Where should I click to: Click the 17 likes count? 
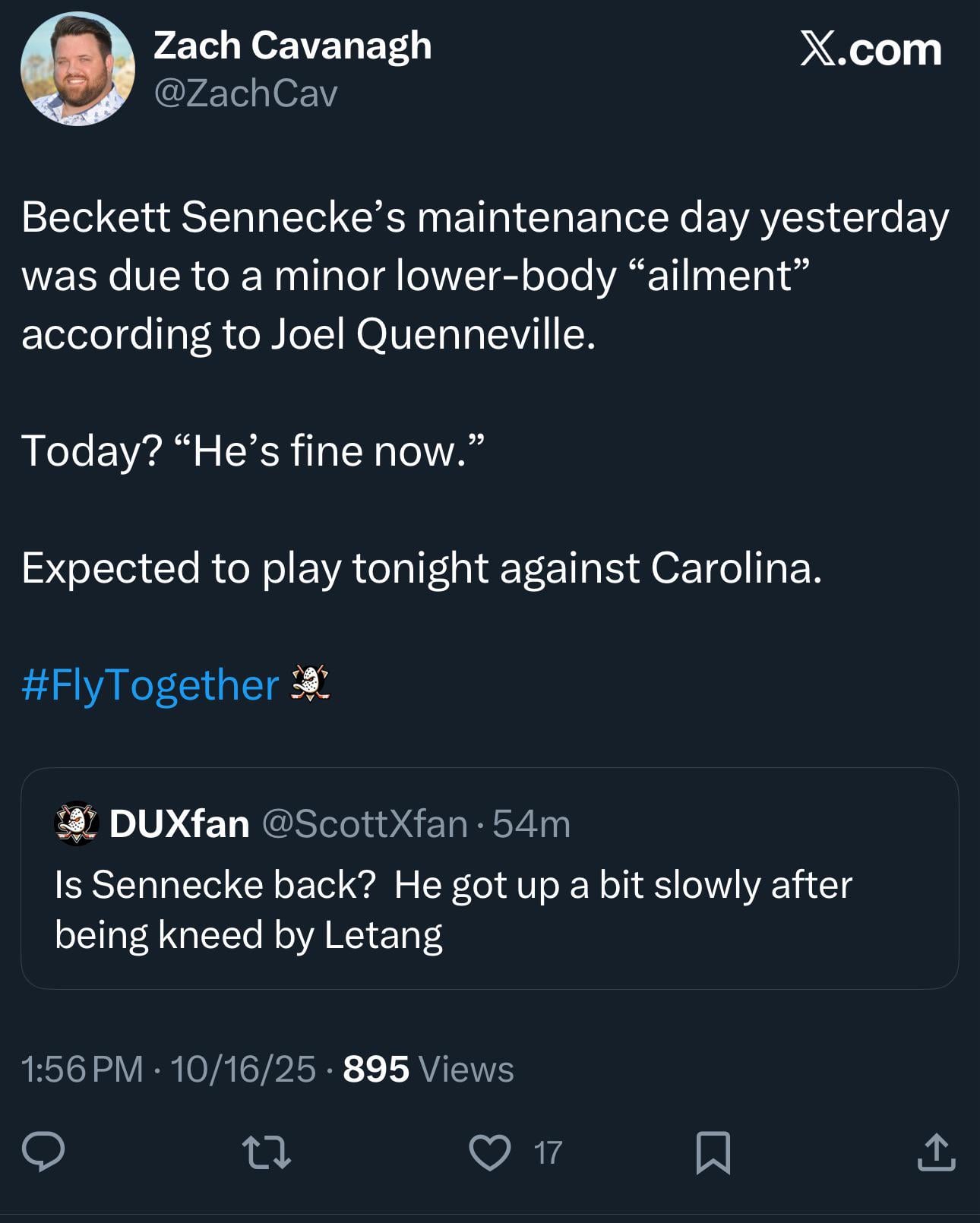(x=548, y=1152)
